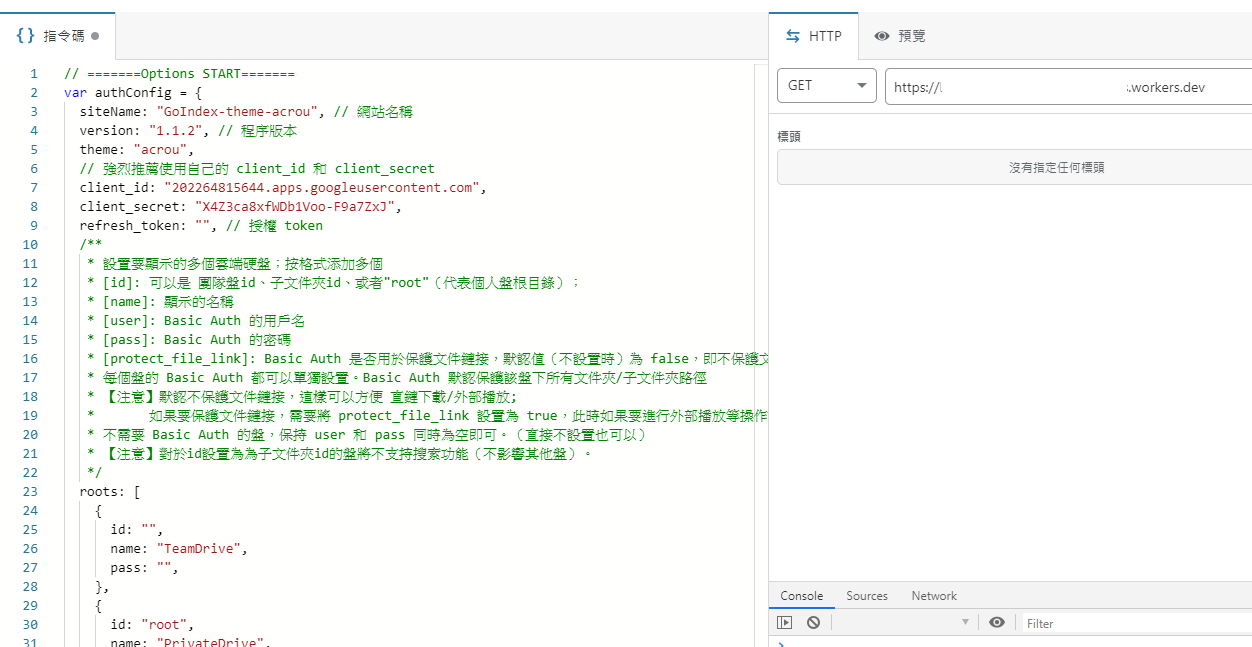Click the preview eye icon
Viewport: 1252px width, 647px height.
882,36
